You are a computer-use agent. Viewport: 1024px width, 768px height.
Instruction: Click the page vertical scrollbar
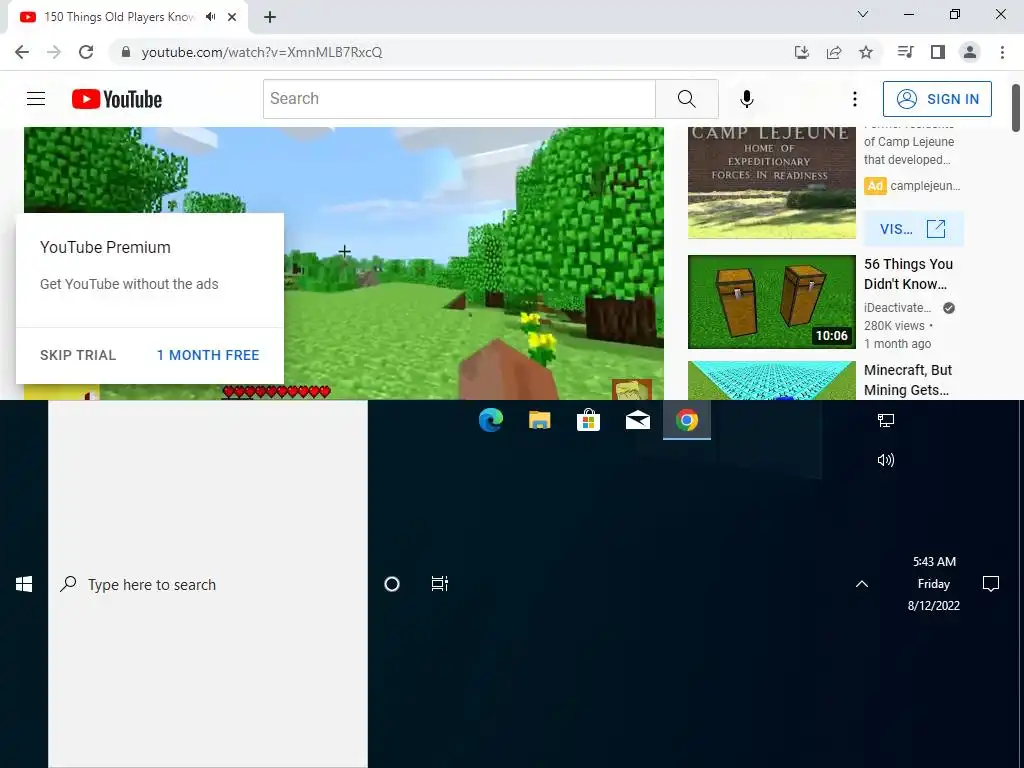(1016, 107)
